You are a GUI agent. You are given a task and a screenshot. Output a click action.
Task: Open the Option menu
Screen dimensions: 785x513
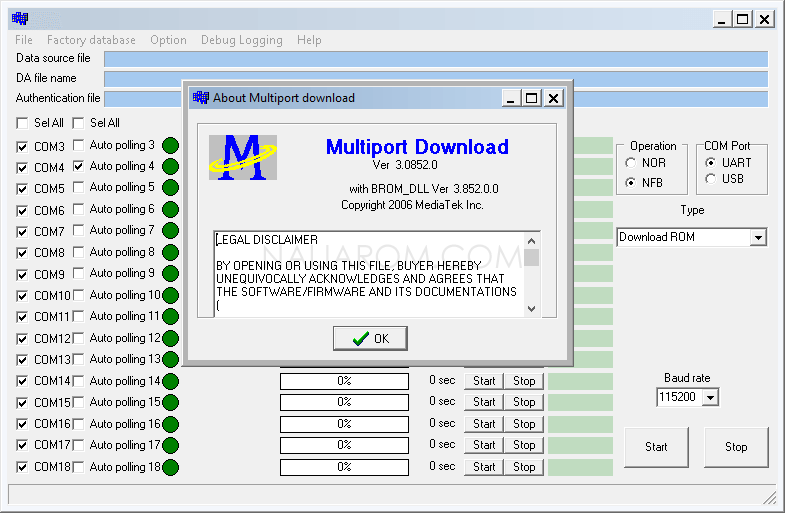pos(168,40)
